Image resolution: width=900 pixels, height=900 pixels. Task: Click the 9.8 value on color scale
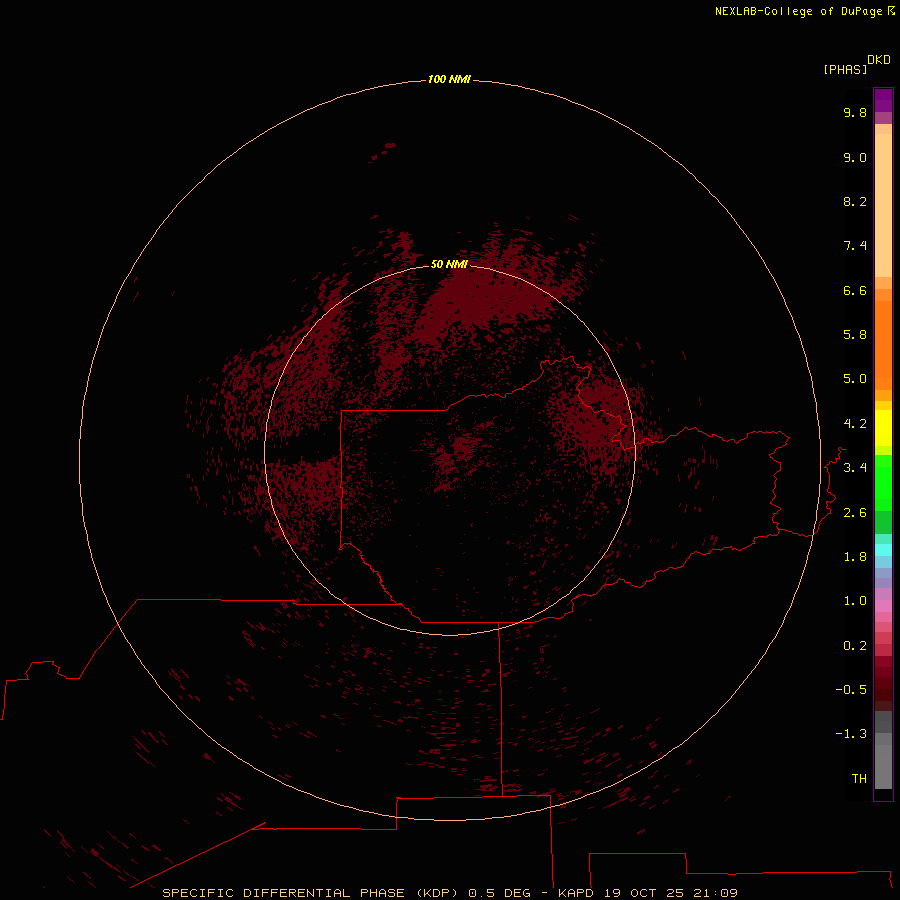coord(855,112)
